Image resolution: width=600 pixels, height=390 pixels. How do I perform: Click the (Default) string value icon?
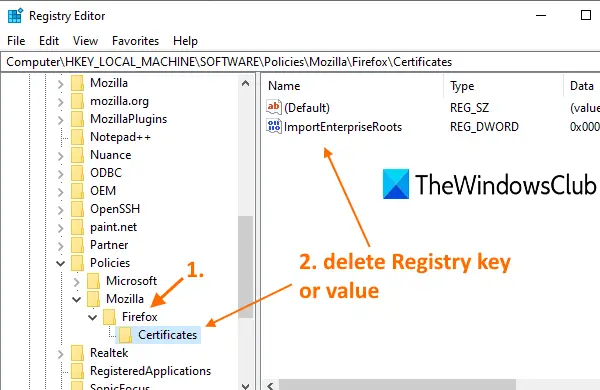274,107
